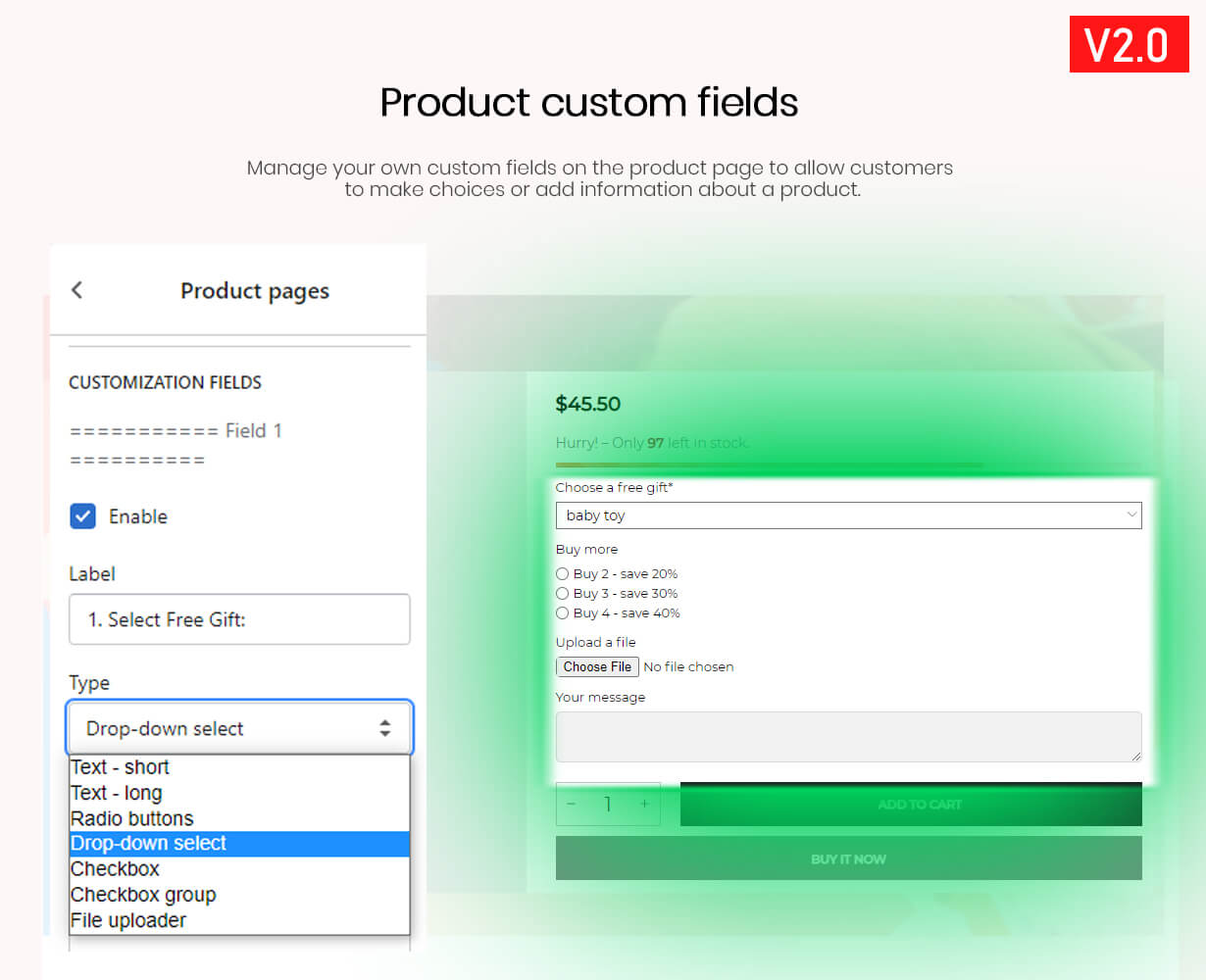The image size is (1206, 980).
Task: Click the baby toy dropdown chevron
Action: click(x=1131, y=514)
